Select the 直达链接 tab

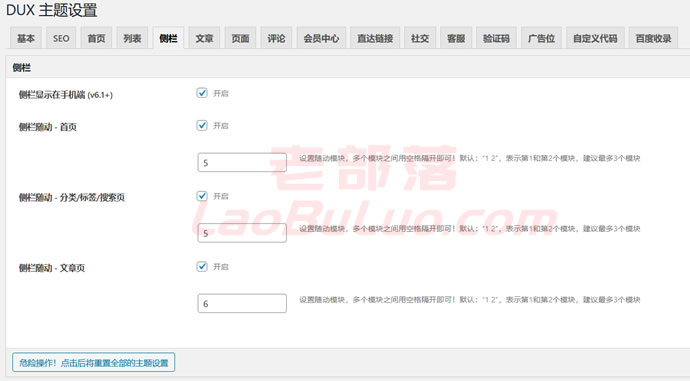pyautogui.click(x=375, y=38)
